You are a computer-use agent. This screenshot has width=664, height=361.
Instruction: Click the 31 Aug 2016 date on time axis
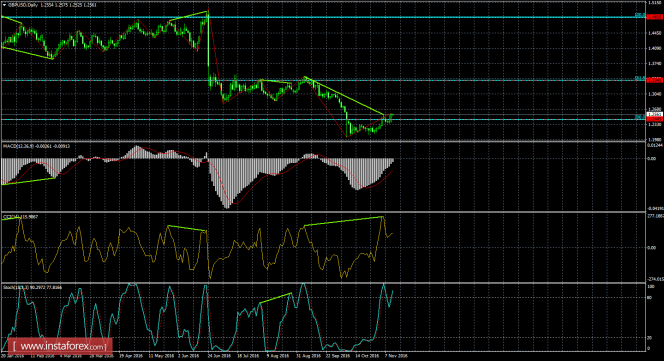[308, 356]
